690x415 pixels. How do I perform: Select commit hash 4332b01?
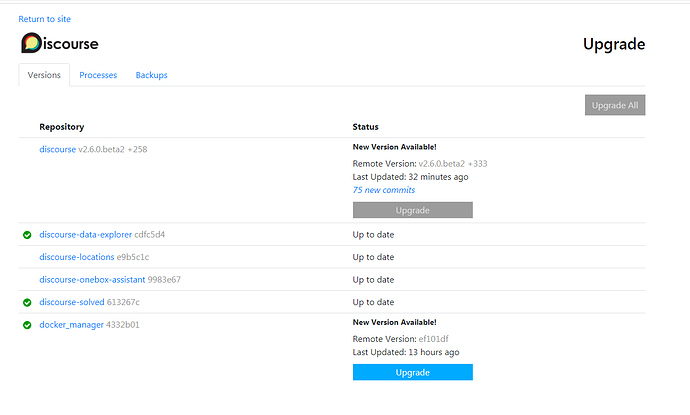(x=123, y=325)
